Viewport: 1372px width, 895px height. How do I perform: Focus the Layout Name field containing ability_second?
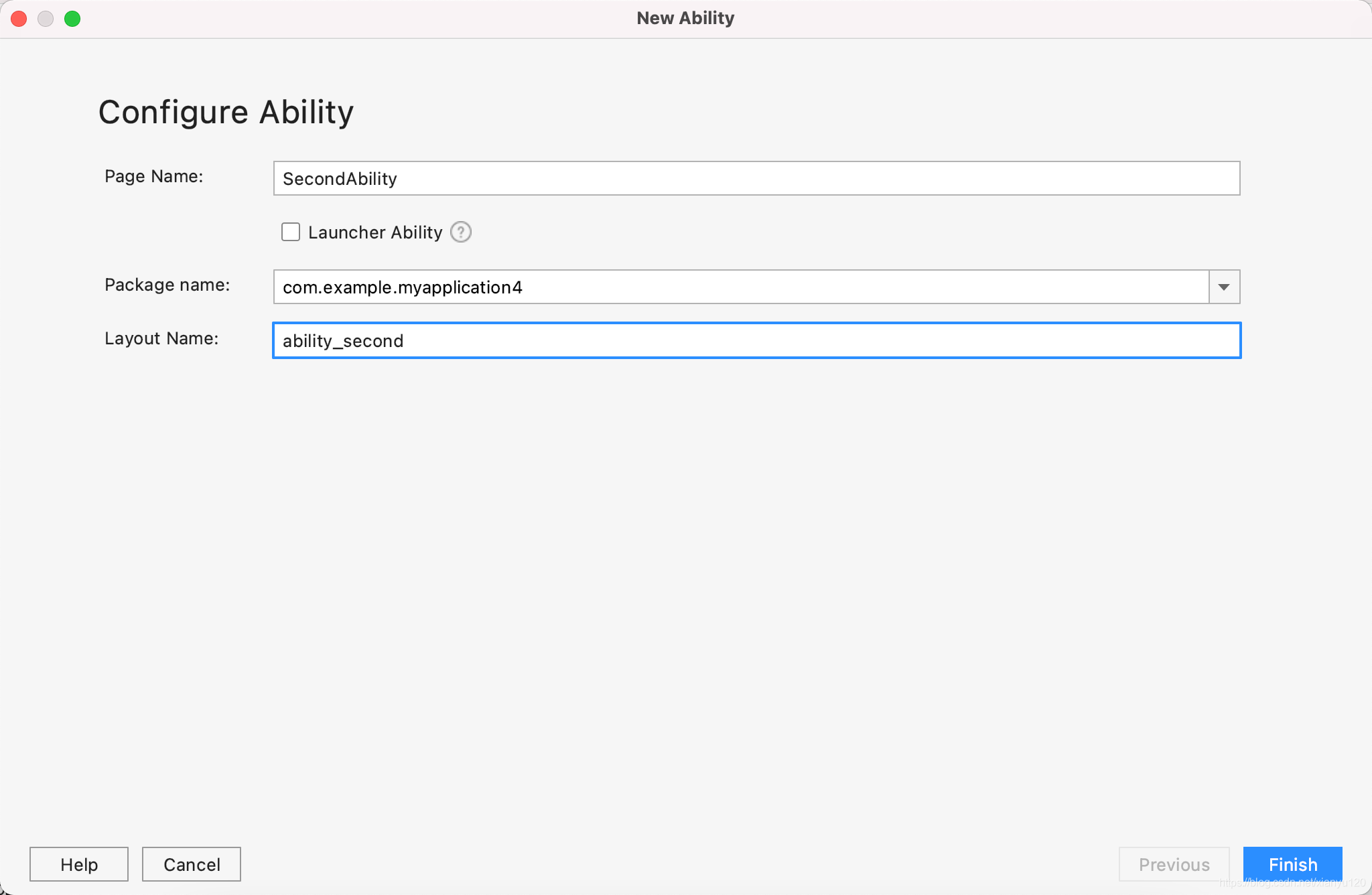756,340
